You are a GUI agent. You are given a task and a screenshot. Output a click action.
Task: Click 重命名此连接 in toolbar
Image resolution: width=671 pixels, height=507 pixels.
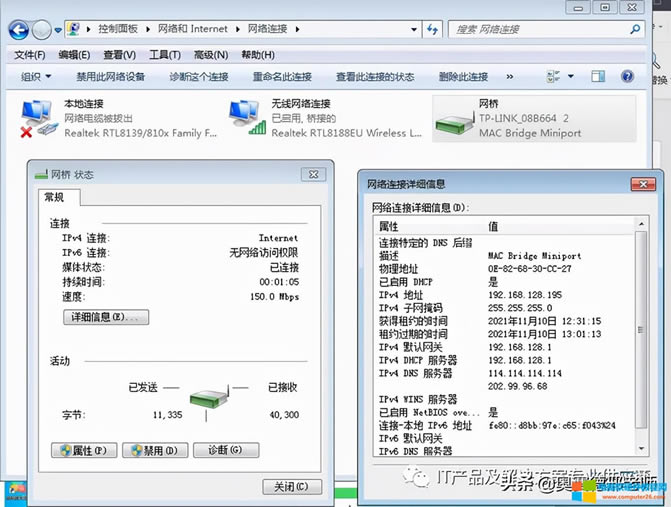(282, 77)
